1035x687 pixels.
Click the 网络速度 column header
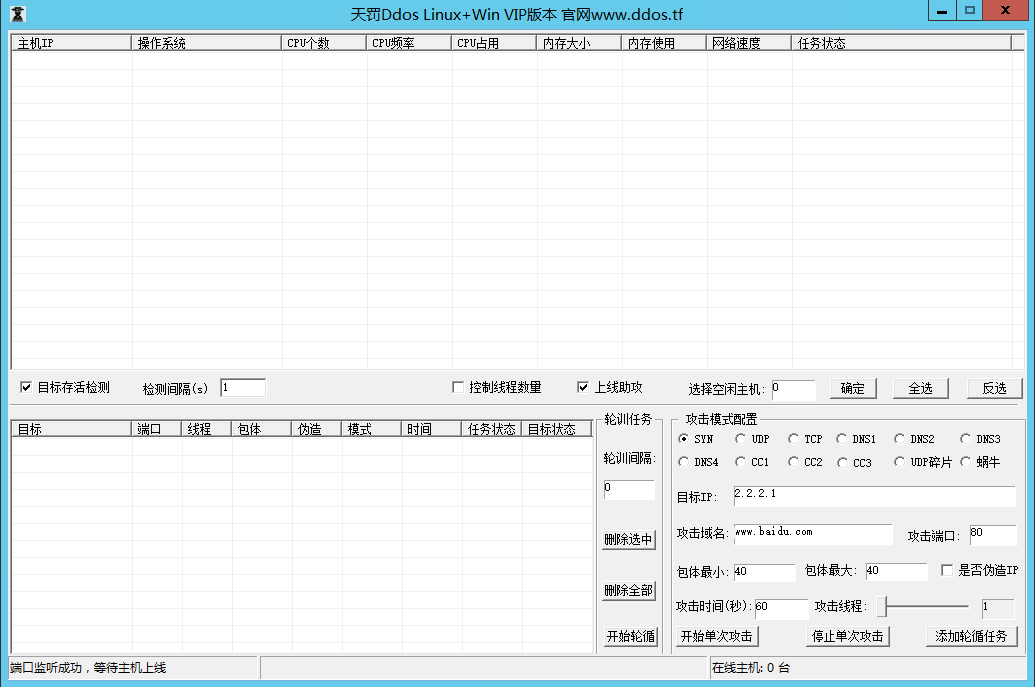pos(749,43)
